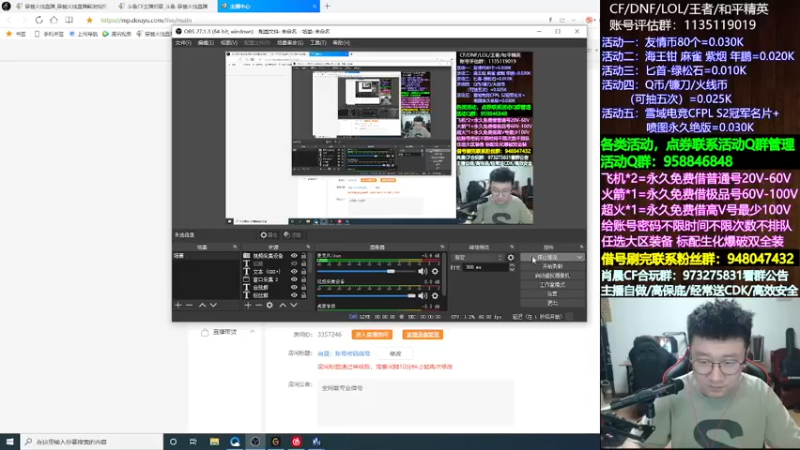Pop out Audio Mixer dock via header icon
The height and width of the screenshot is (450, 800).
[x=442, y=247]
